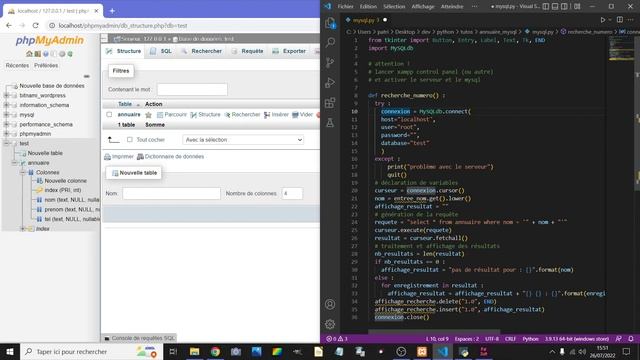Toggle the bottom panel layout icon
Viewport: 640px width, 360px height.
pyautogui.click(x=555, y=7)
